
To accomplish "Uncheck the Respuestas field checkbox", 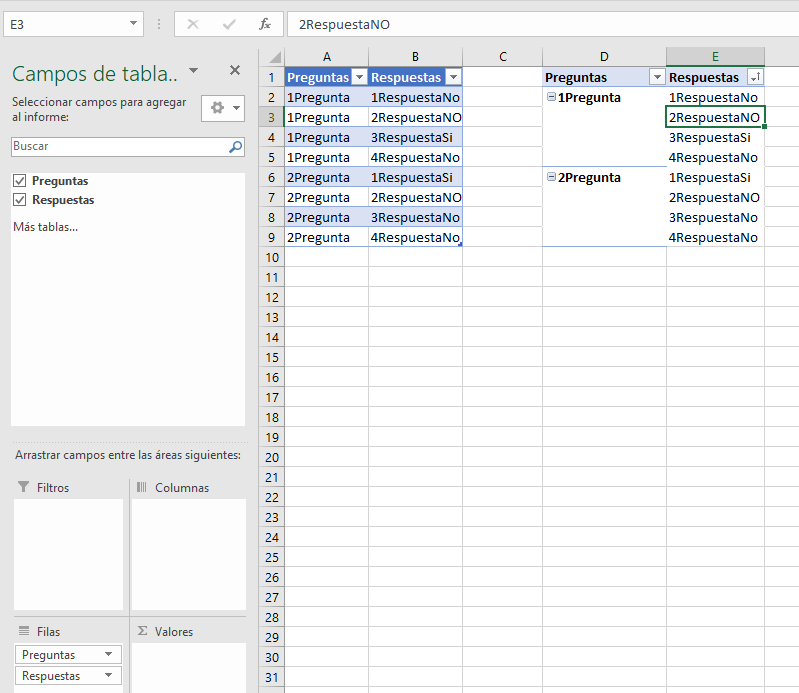I will coord(19,199).
